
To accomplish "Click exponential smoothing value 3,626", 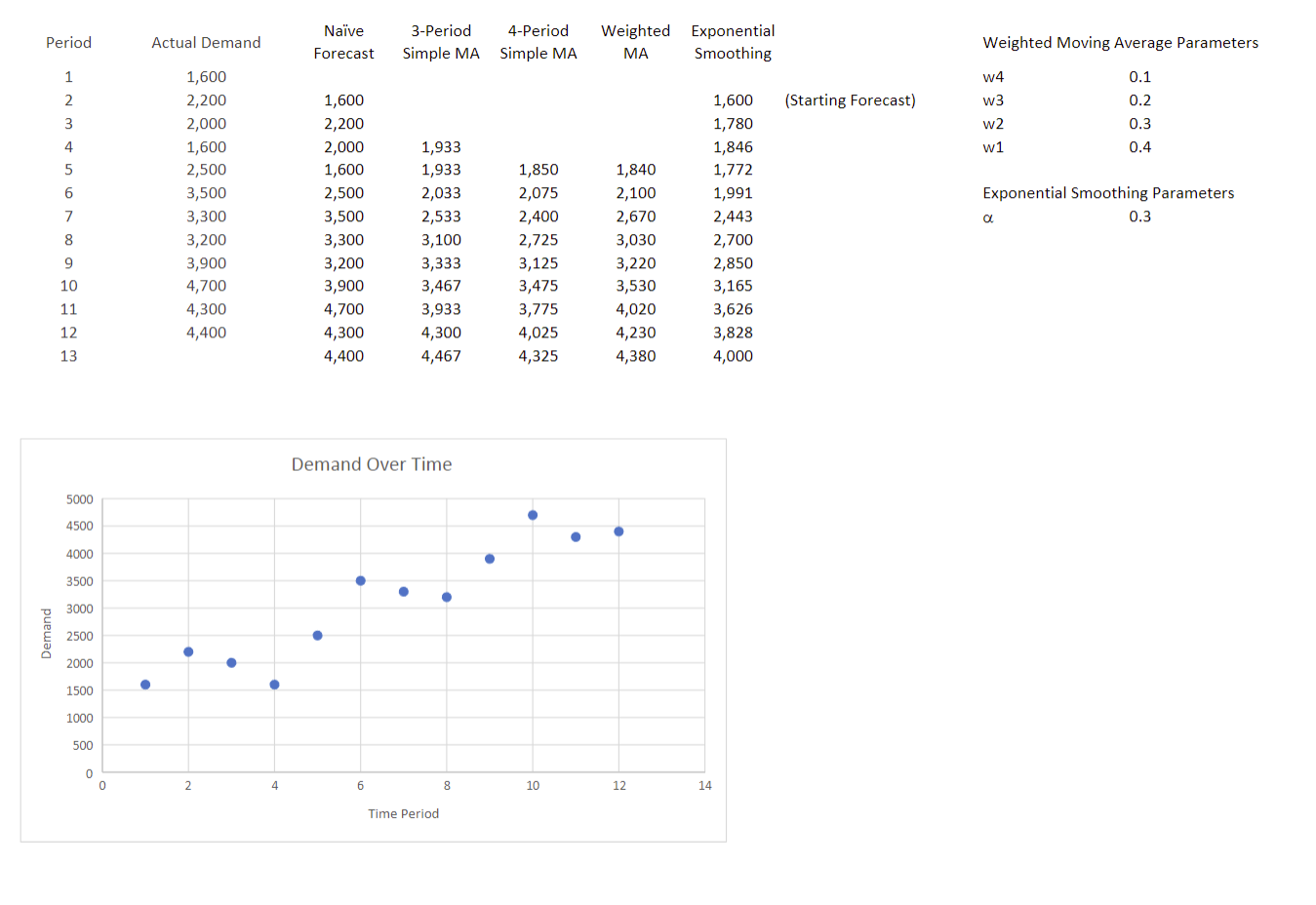I will click(x=733, y=309).
